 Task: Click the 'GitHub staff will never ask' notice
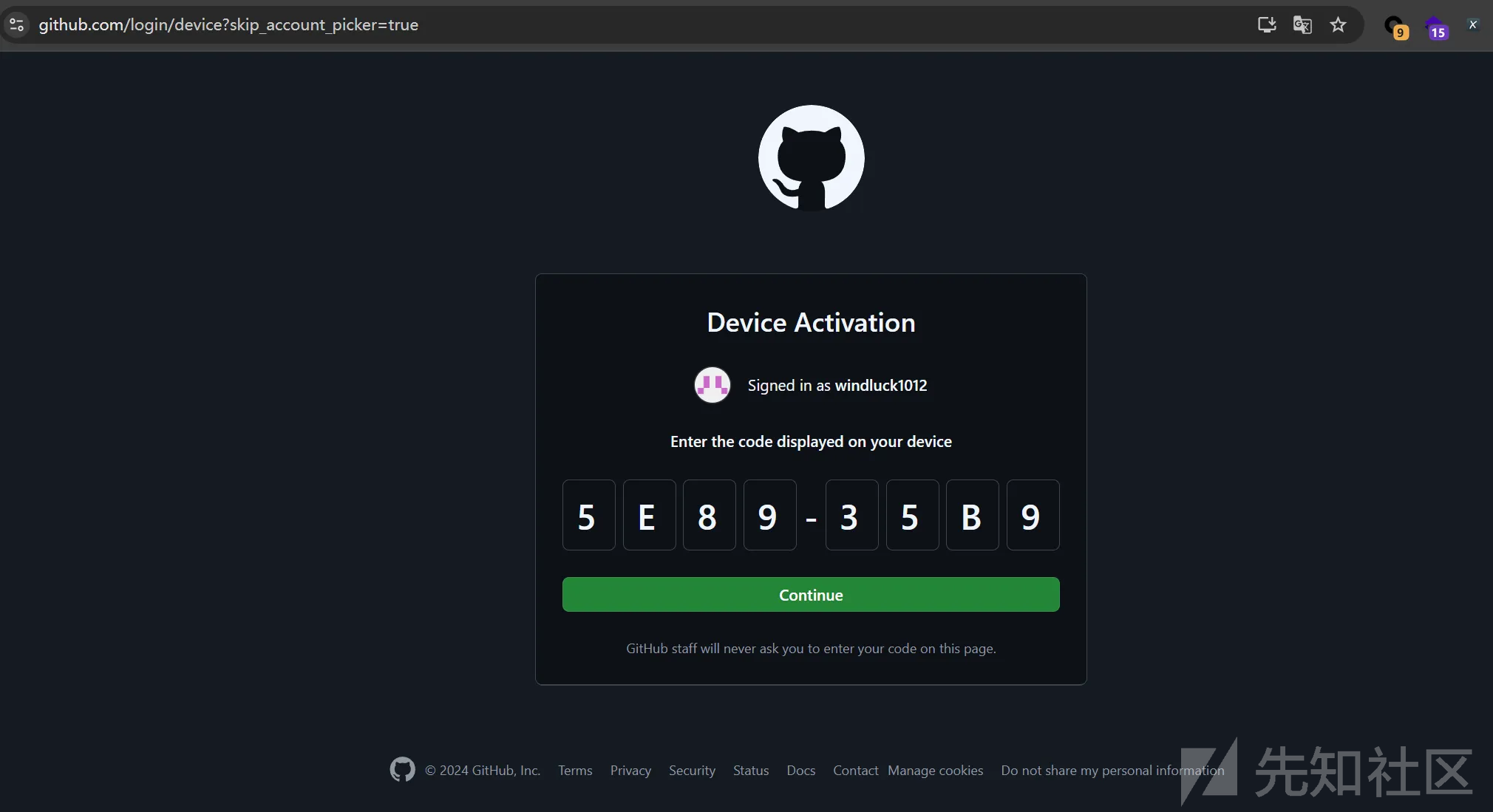click(811, 649)
